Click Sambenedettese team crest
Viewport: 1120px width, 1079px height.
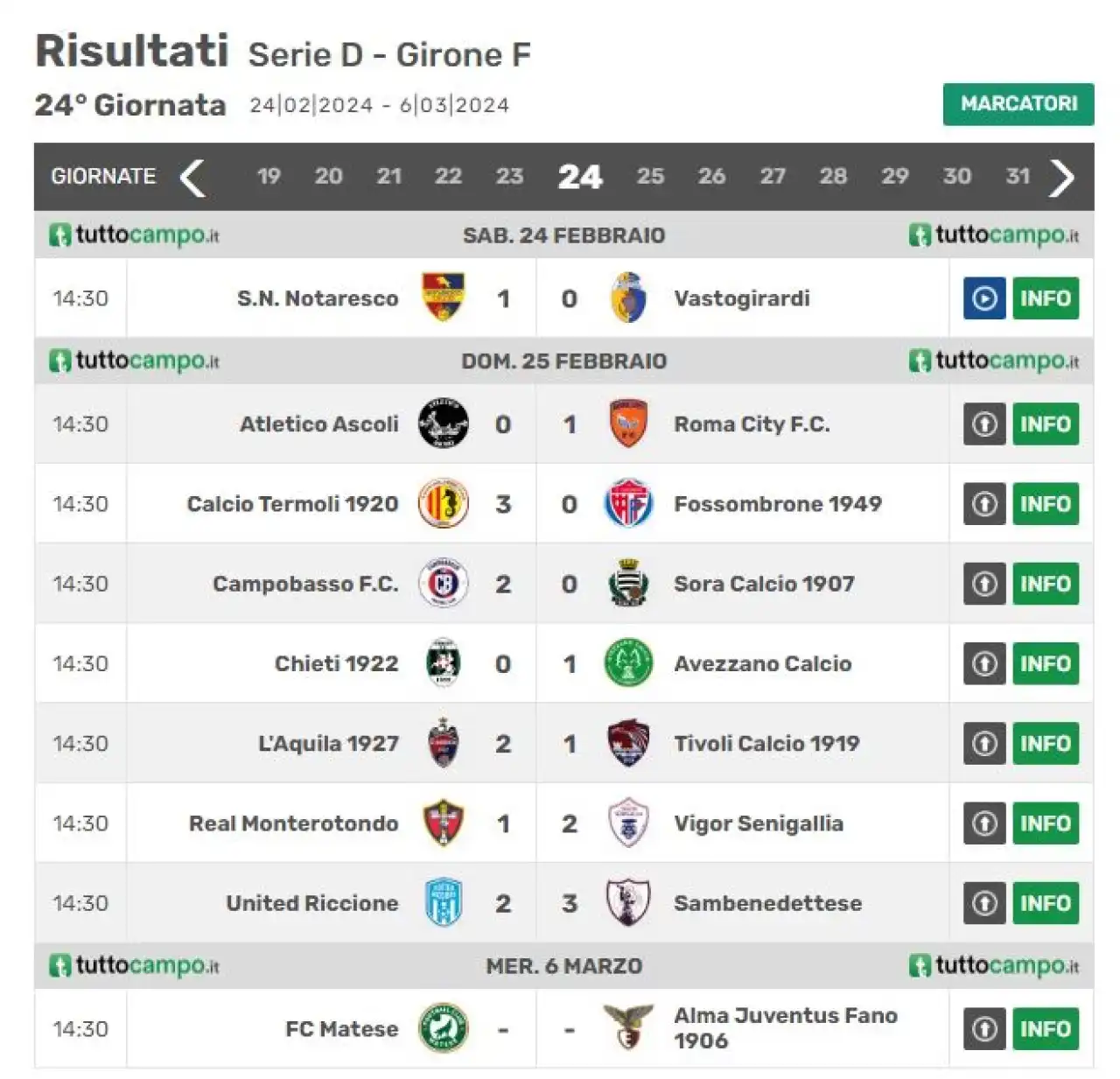click(x=628, y=903)
